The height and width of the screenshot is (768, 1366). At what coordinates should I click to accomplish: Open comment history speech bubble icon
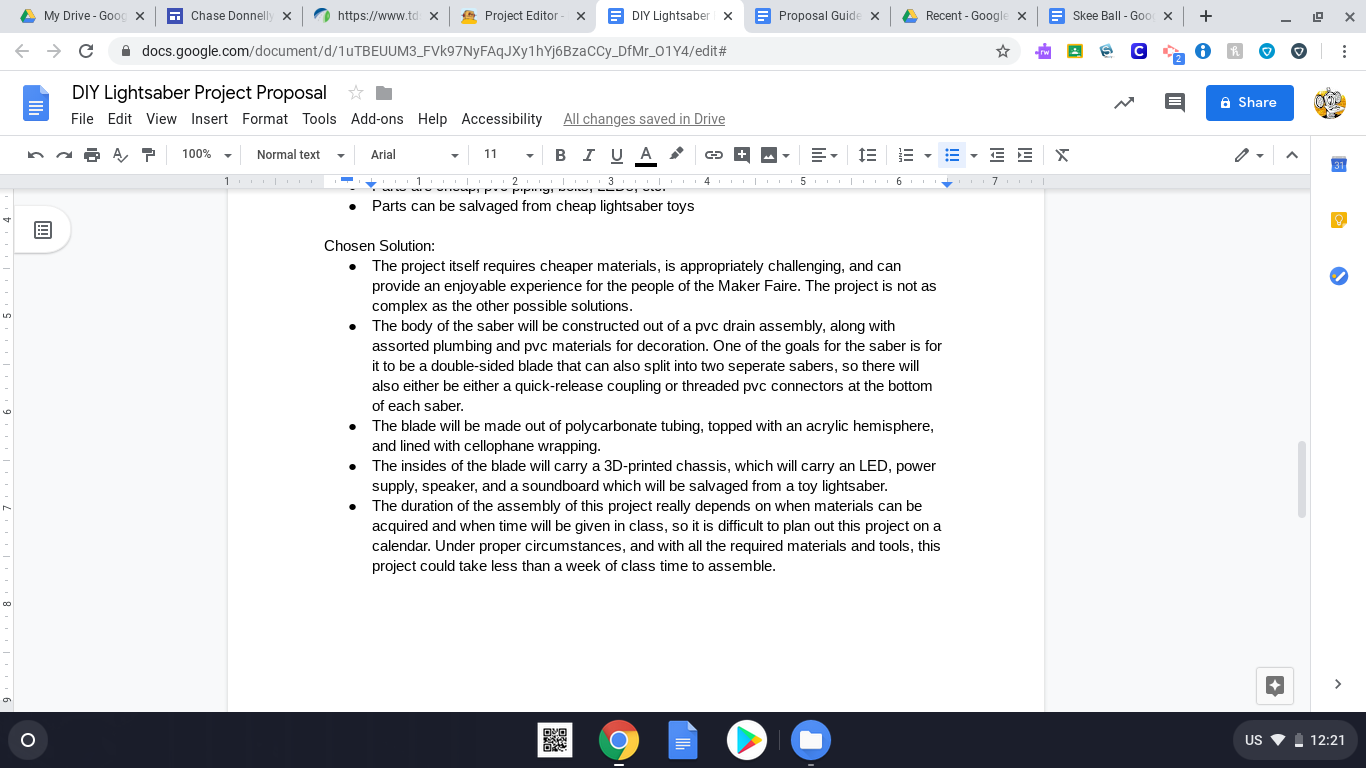coord(1175,102)
